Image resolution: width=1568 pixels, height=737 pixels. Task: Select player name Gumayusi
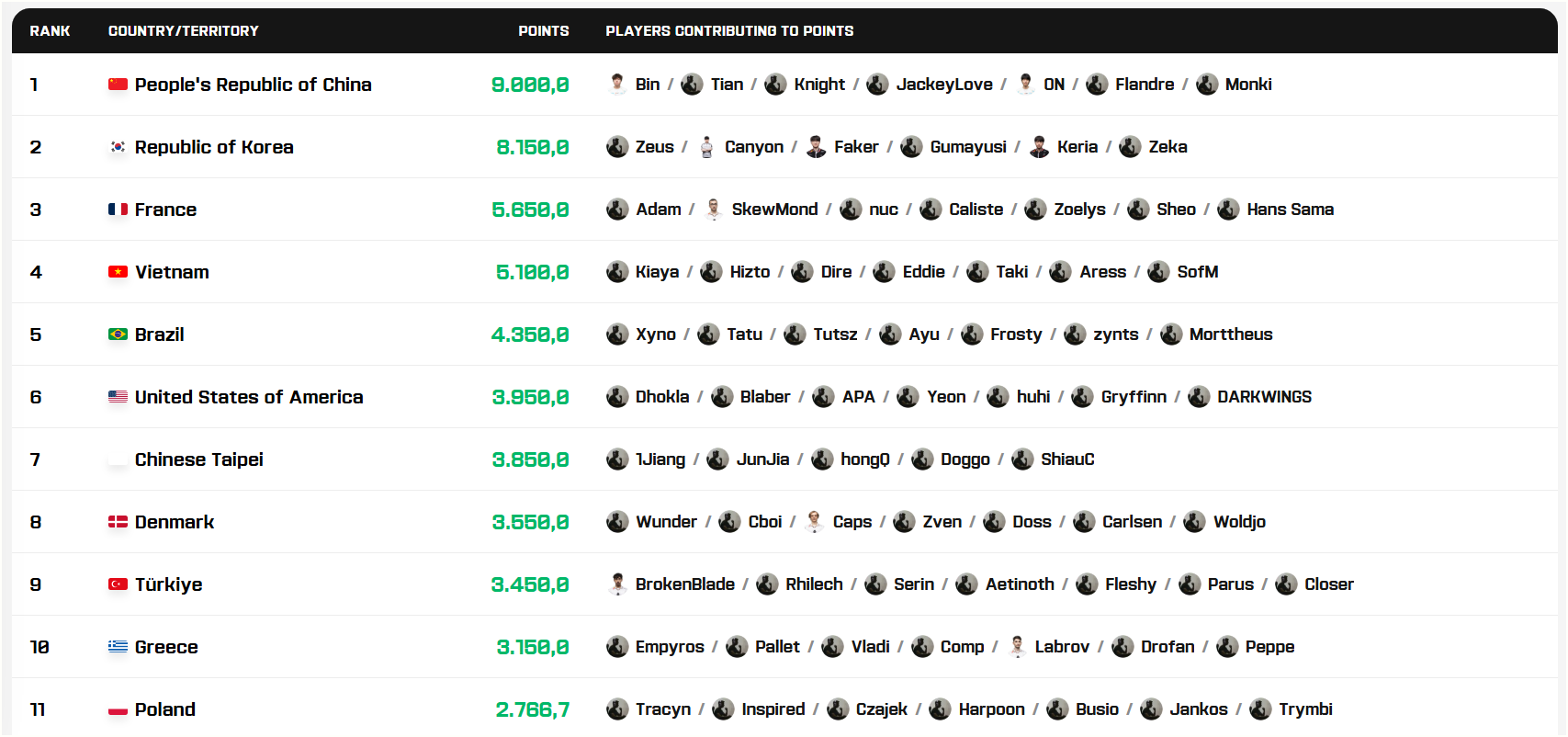968,147
